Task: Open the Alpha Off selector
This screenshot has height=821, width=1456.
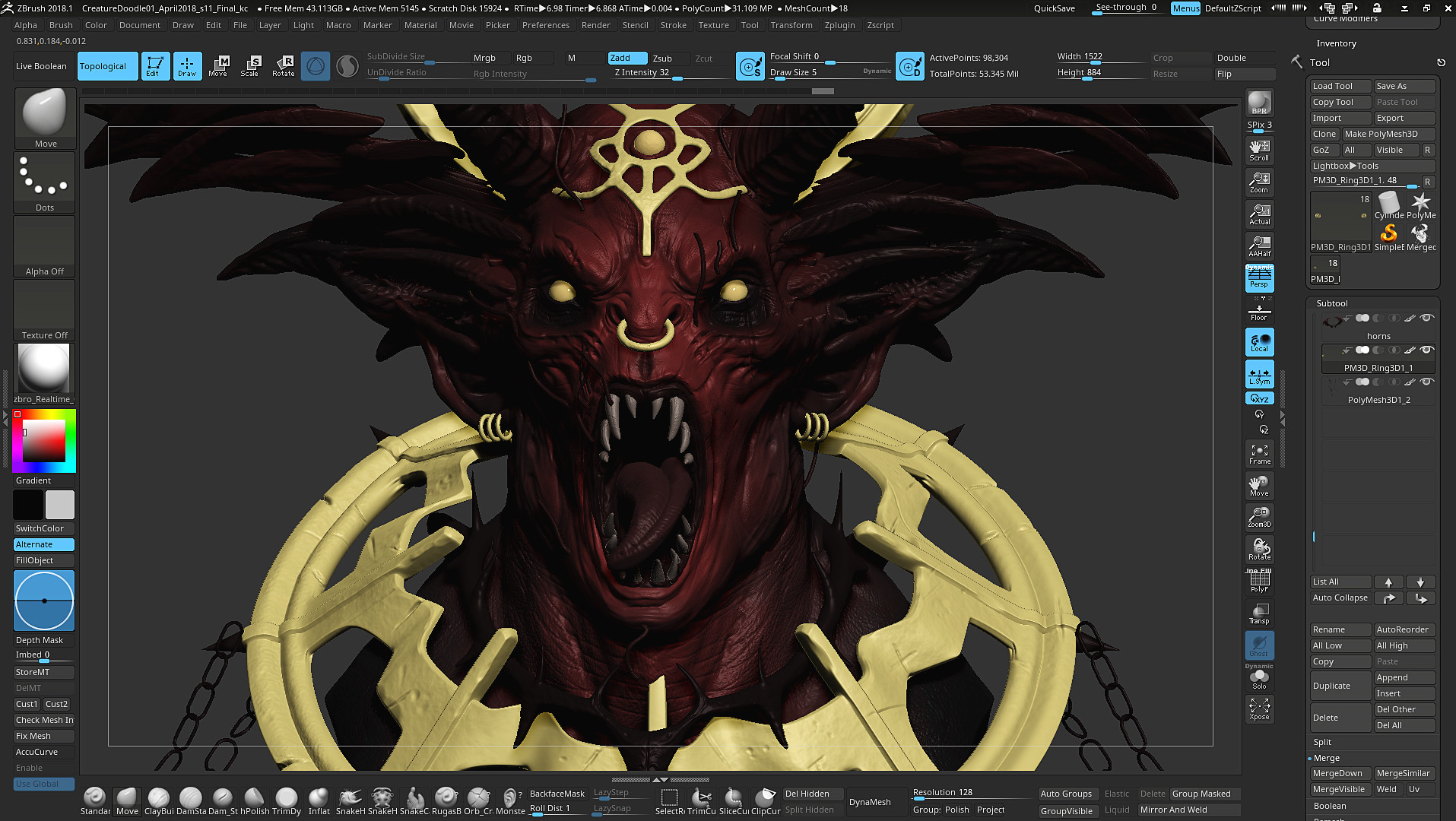Action: (x=45, y=246)
